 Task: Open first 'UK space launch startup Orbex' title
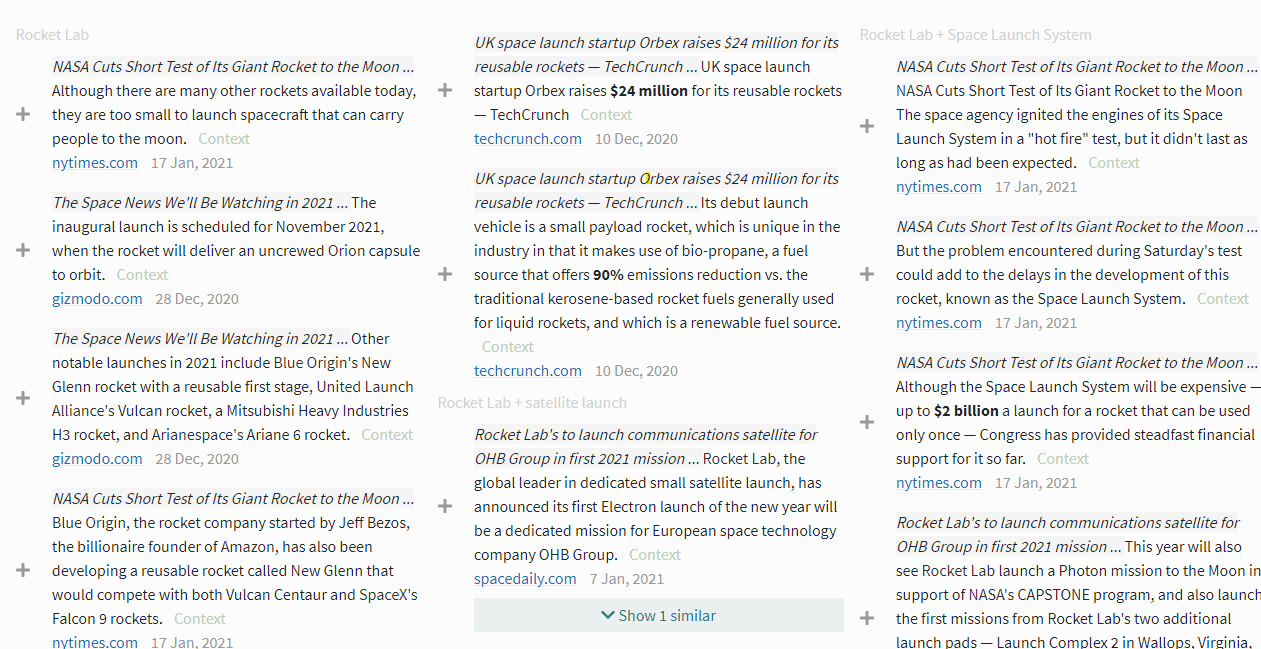tap(656, 55)
